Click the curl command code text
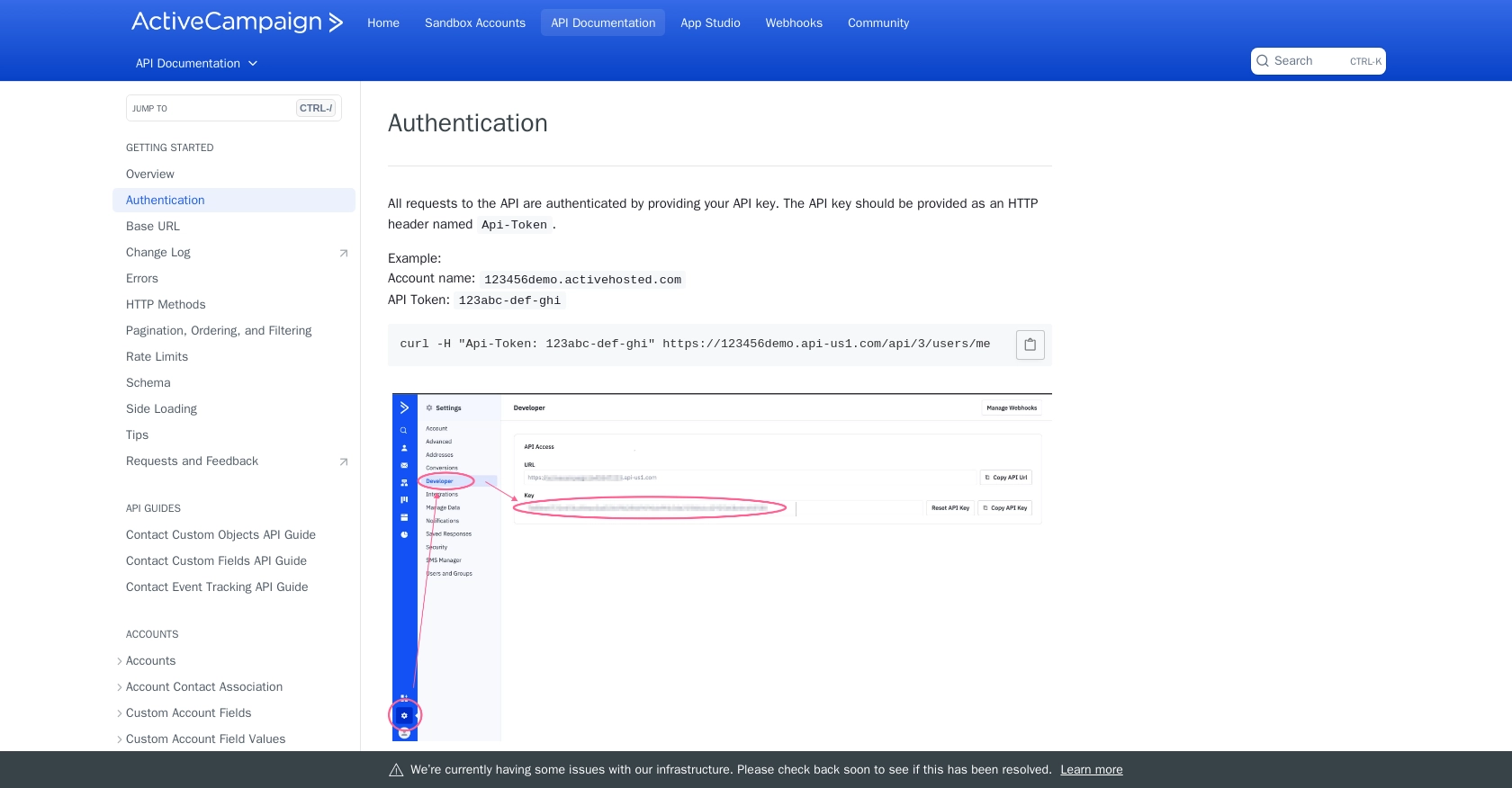This screenshot has width=1512, height=788. [695, 345]
